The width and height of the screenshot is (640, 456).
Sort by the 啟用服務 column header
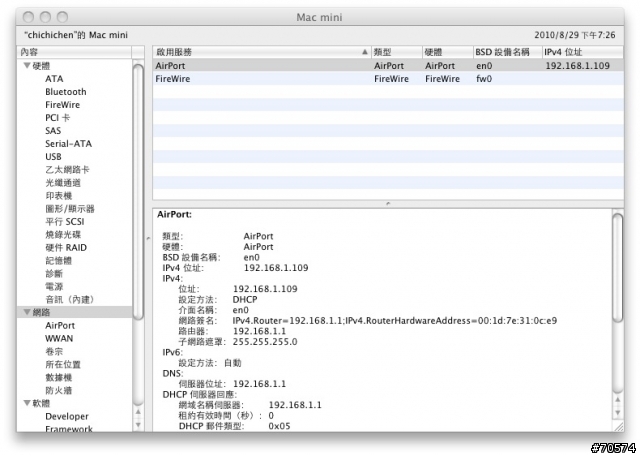[x=262, y=52]
